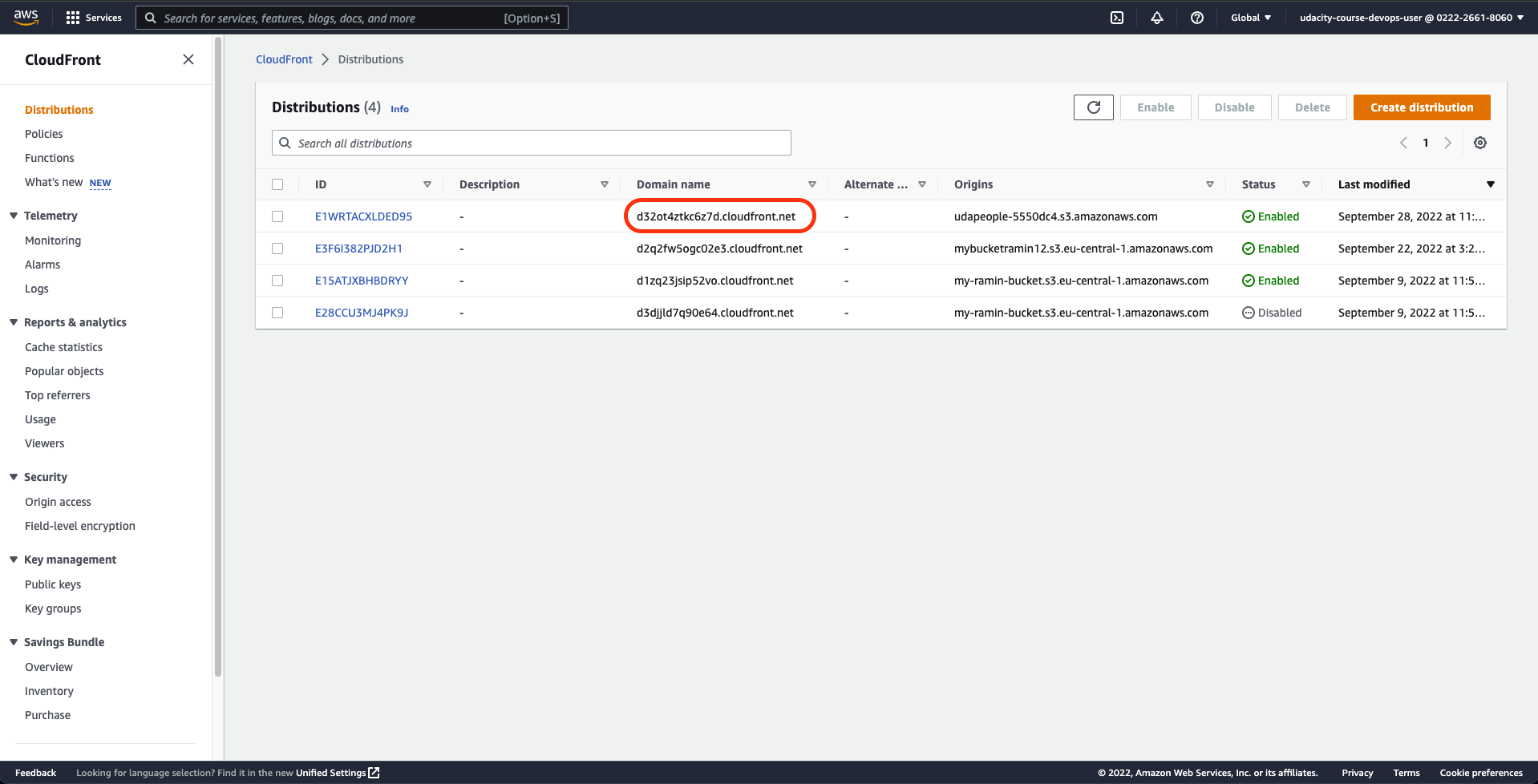Viewport: 1538px width, 784px height.
Task: Toggle the select-all distributions checkbox
Action: click(x=277, y=184)
